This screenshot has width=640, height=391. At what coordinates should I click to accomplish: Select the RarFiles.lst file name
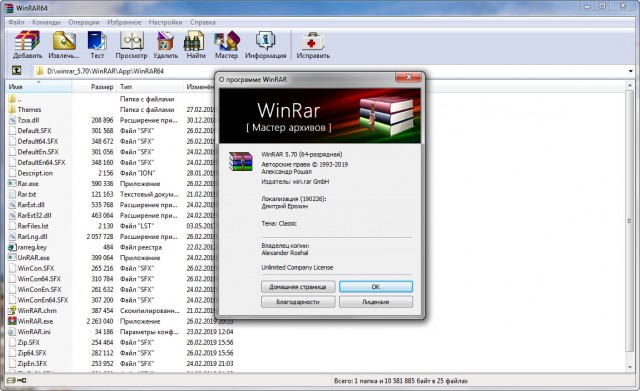coord(33,226)
